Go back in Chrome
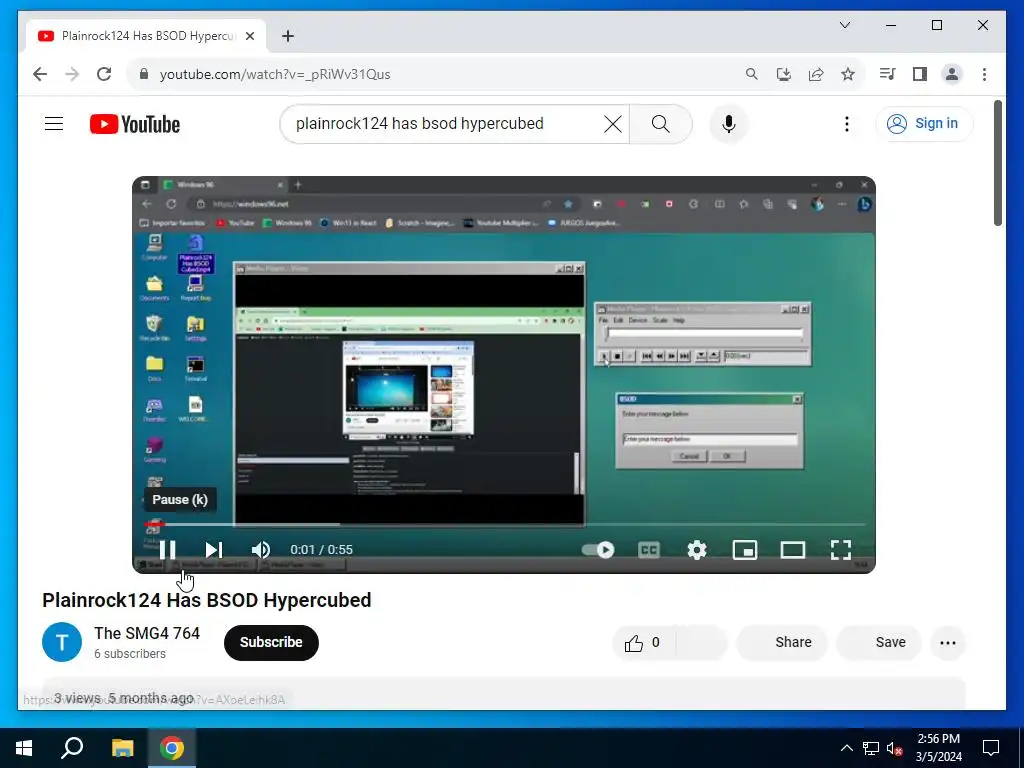The image size is (1024, 768). pyautogui.click(x=40, y=74)
